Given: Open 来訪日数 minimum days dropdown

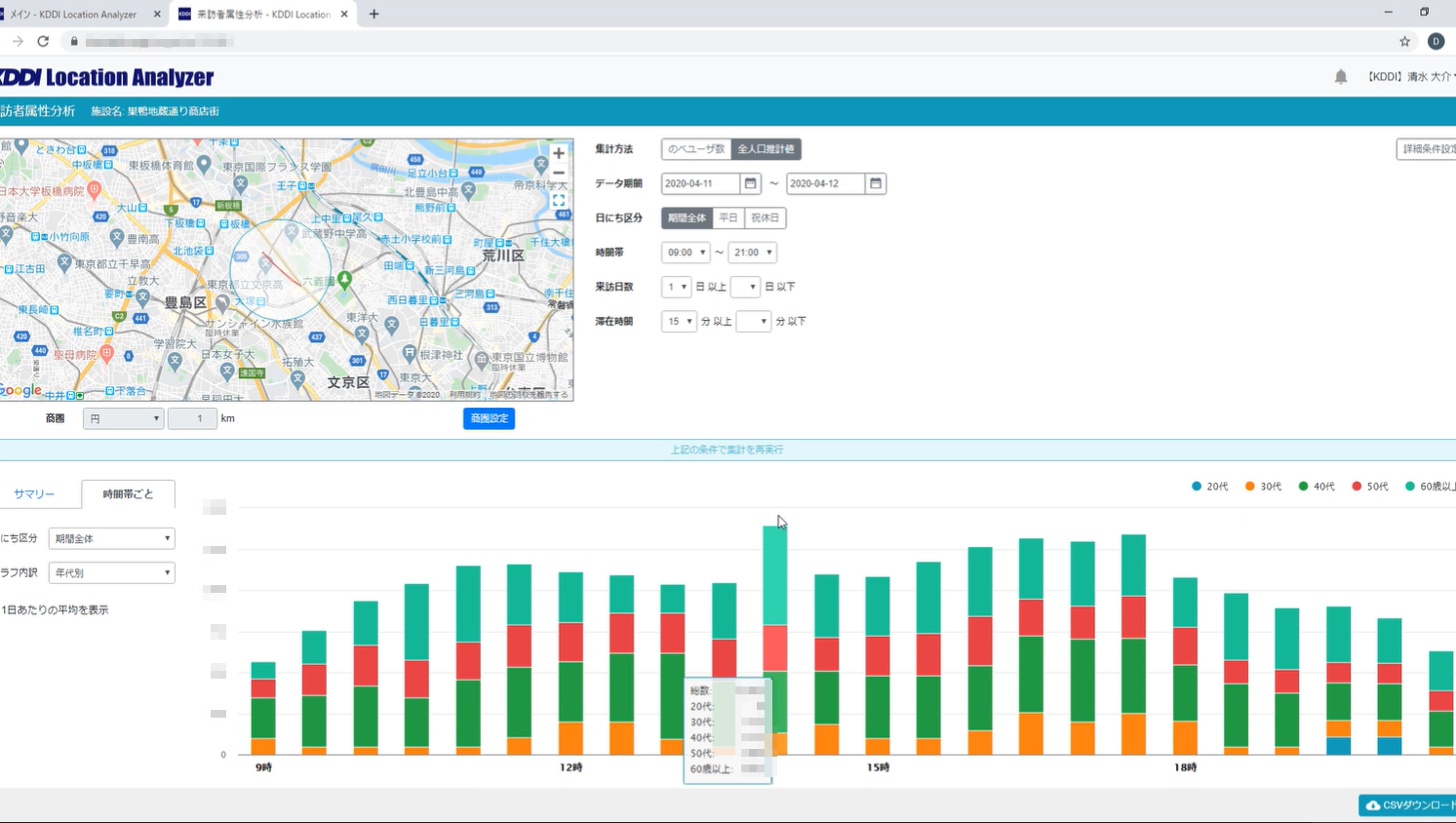Looking at the screenshot, I should coord(676,287).
